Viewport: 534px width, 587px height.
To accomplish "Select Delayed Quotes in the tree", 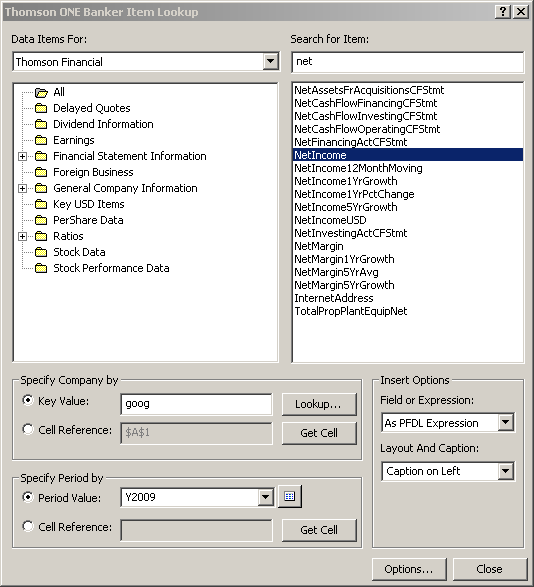I will coord(92,108).
